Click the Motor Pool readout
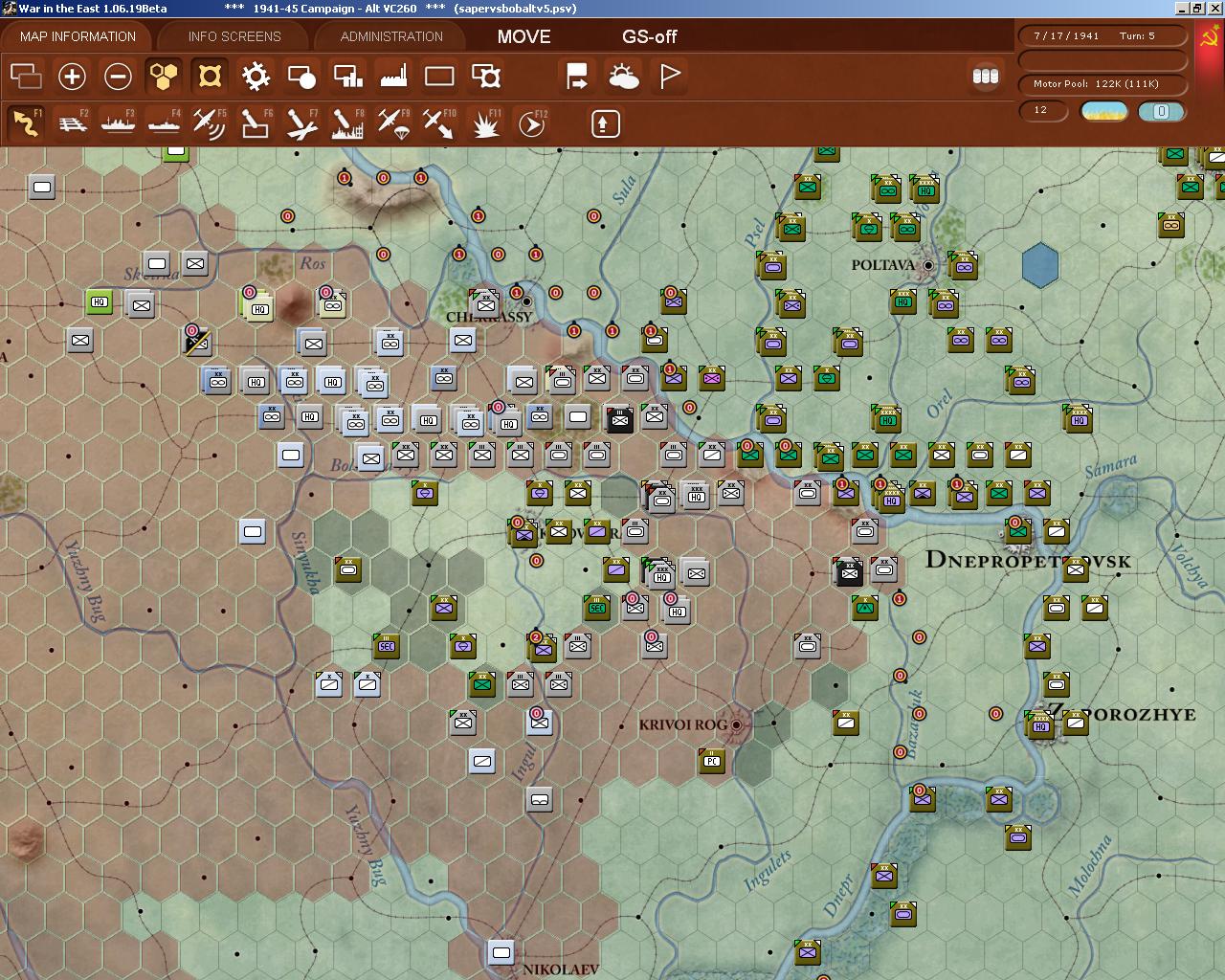 1102,84
